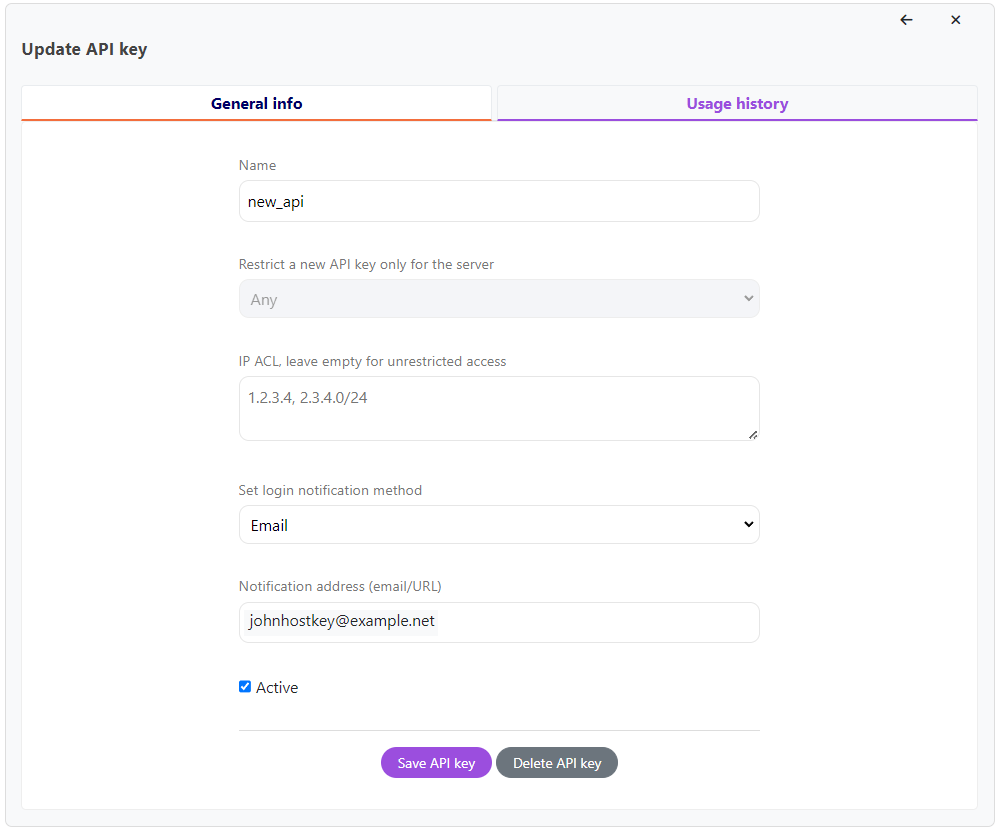Click the Restrict a new API key label
This screenshot has width=998, height=830.
[366, 264]
